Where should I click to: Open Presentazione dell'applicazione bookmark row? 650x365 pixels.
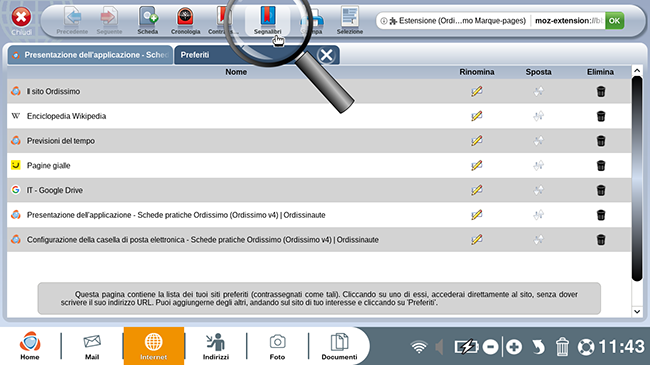point(176,215)
